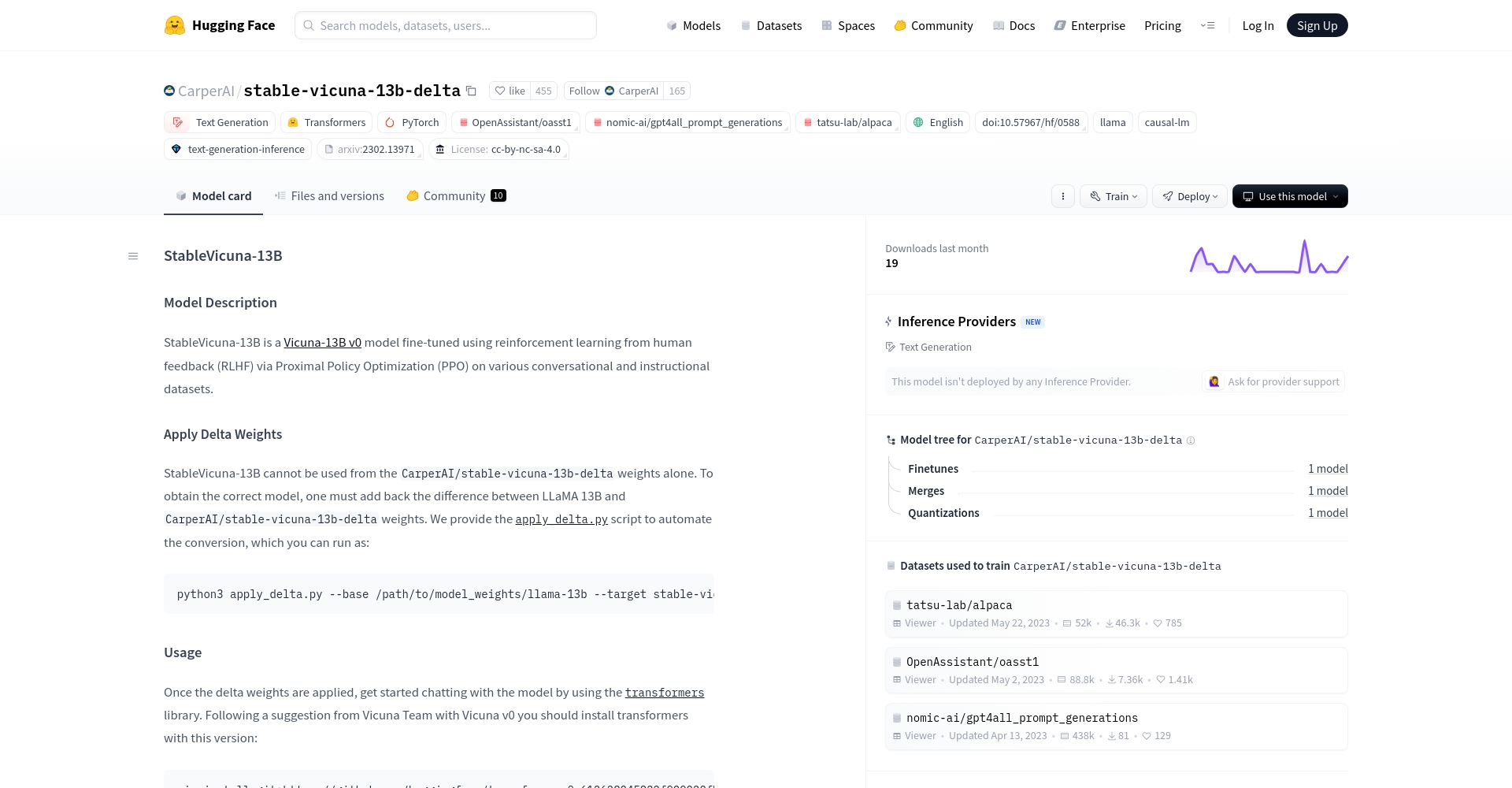Image resolution: width=1512 pixels, height=788 pixels.
Task: Follow CarperAI organization
Action: pos(613,91)
